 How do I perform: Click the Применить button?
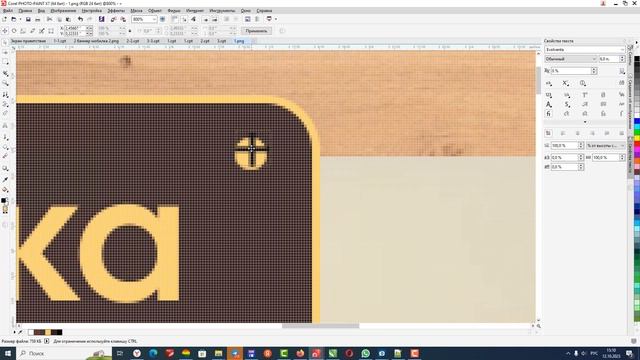click(256, 31)
